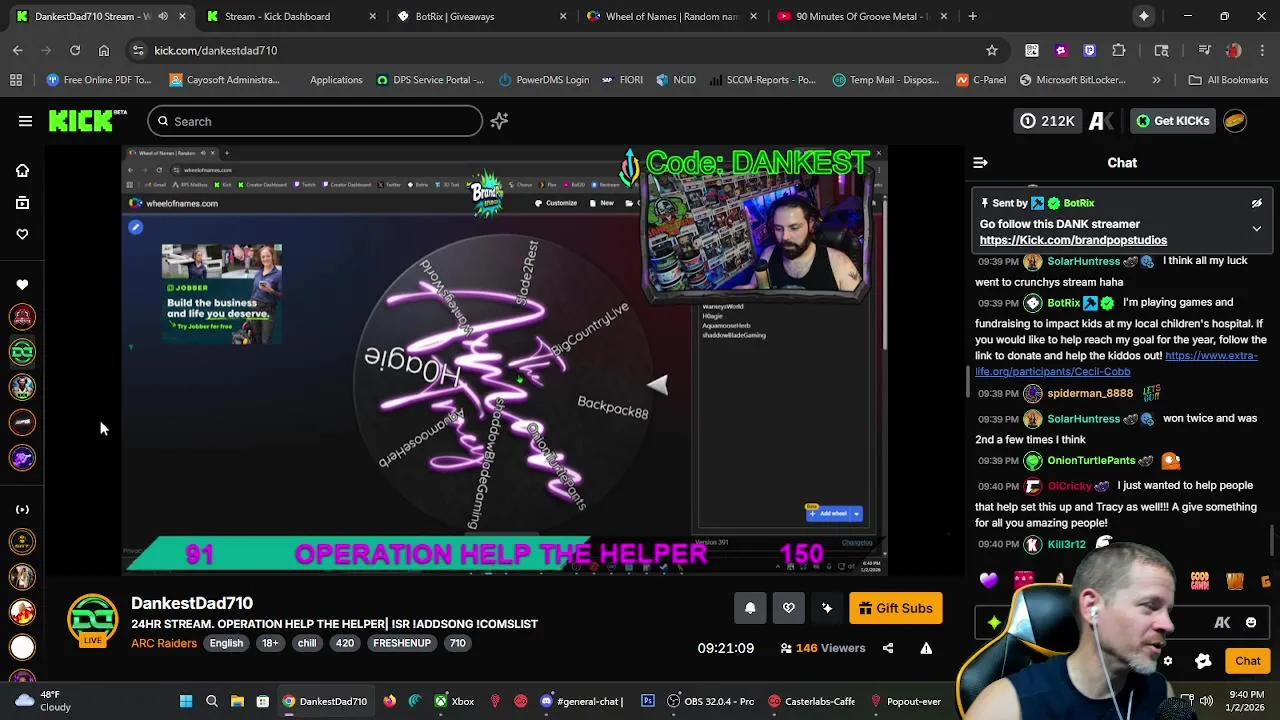Click spiderman_8888 username in chat
Screen dimensions: 1280x720
[x=1090, y=394]
